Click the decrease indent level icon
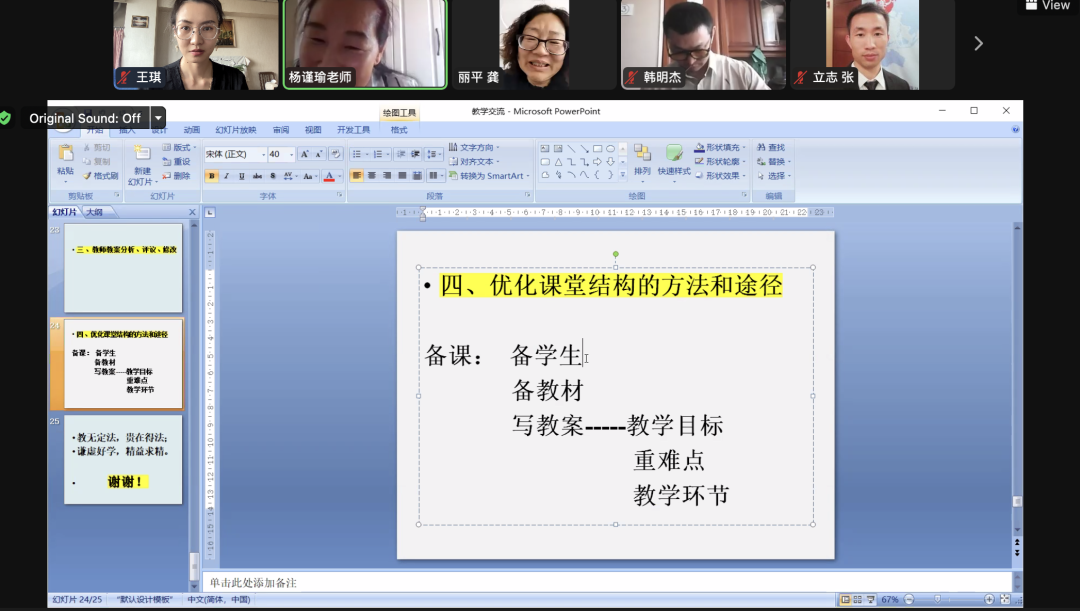The height and width of the screenshot is (611, 1080). [401, 154]
